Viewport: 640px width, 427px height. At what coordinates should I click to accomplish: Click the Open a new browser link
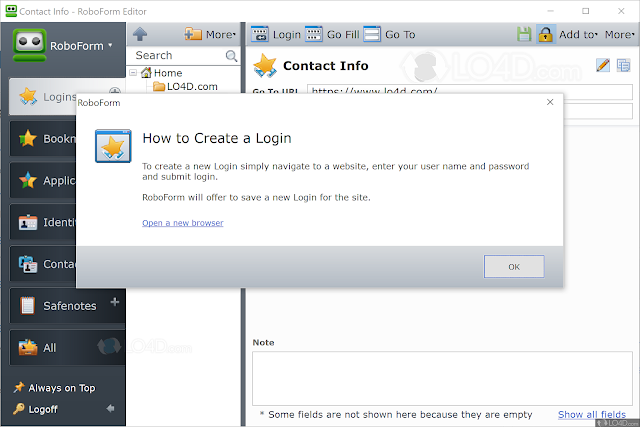pyautogui.click(x=182, y=223)
